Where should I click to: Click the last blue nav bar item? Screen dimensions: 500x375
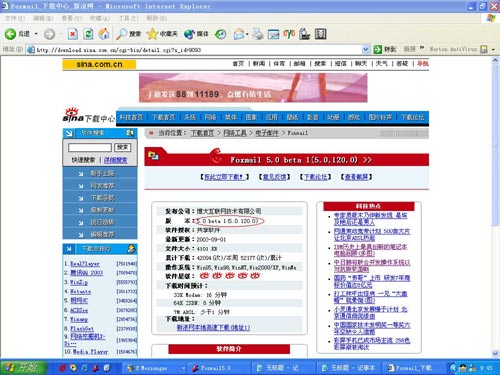(413, 117)
